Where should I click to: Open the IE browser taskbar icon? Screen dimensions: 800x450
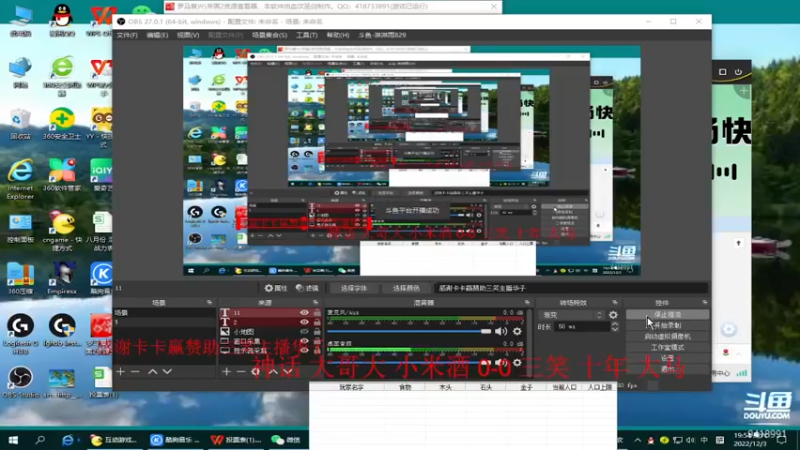[67, 440]
